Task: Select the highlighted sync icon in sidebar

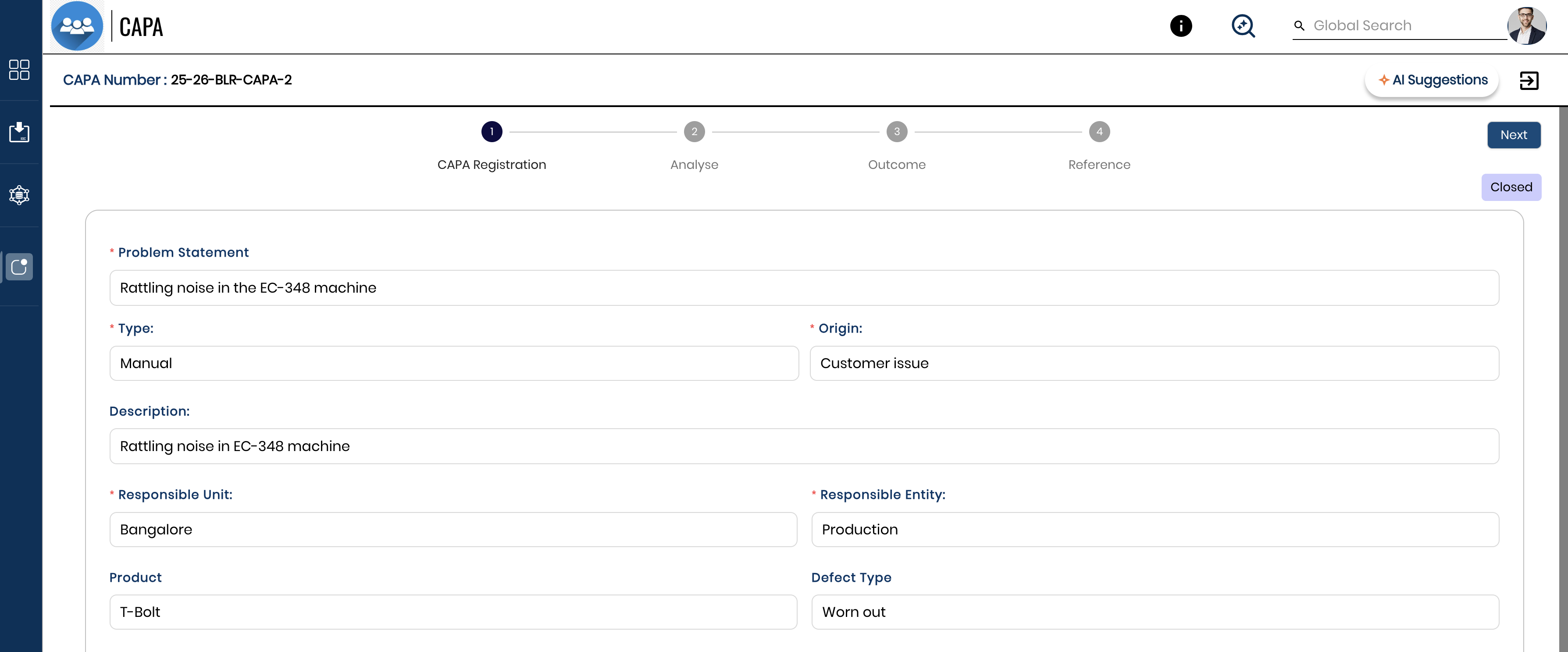Action: (19, 266)
